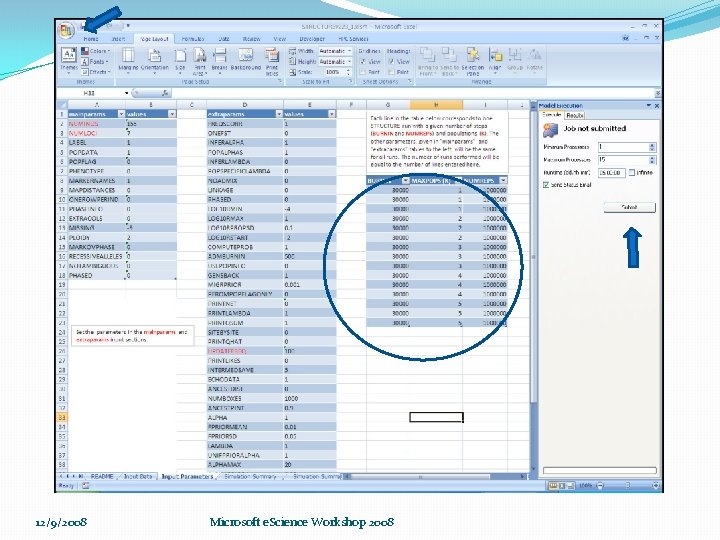Open the Developer ribbon tab
This screenshot has height=540, width=720.
pyautogui.click(x=312, y=39)
